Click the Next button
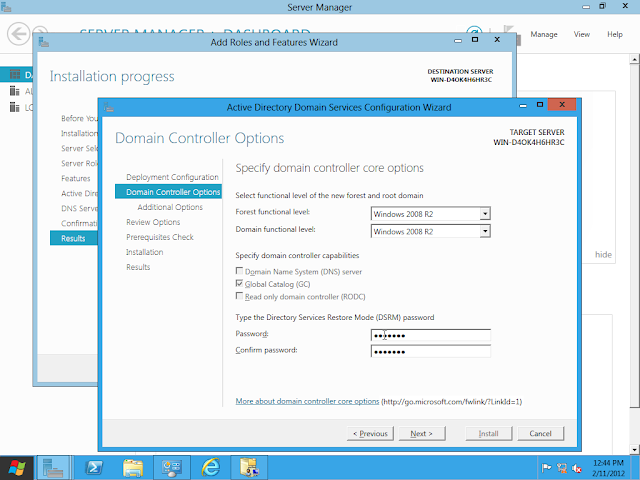640x480 pixels. tap(422, 433)
